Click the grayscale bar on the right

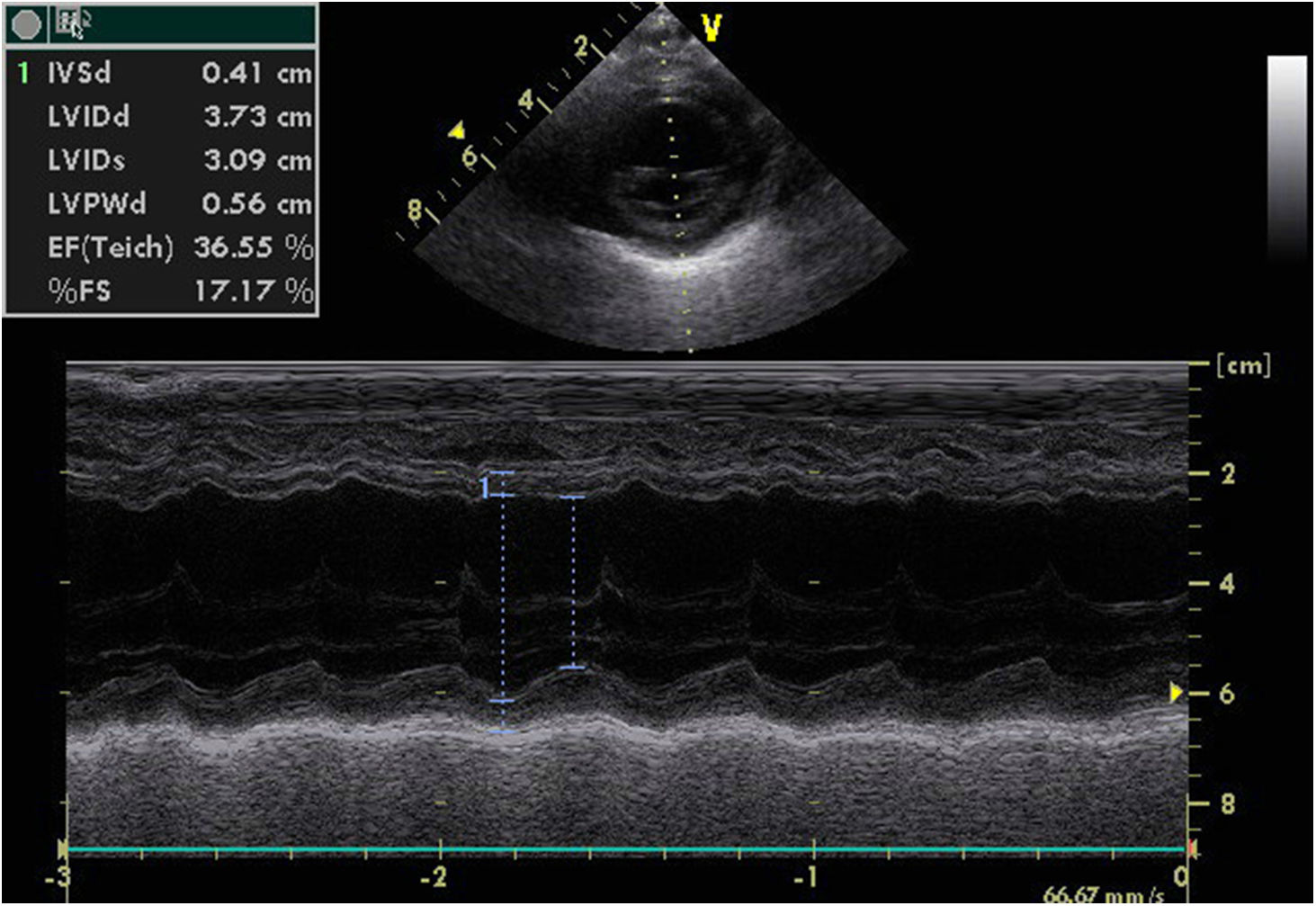(1286, 157)
